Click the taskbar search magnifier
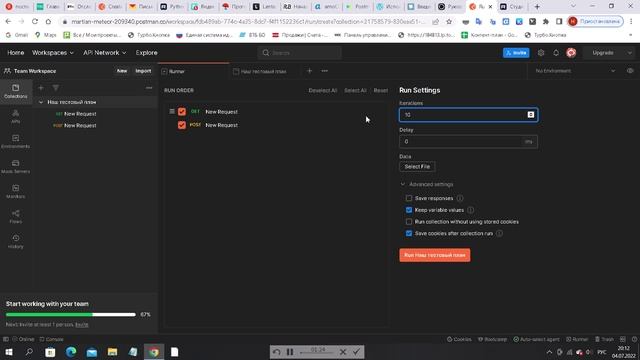This screenshot has height=360, width=640. 29,352
